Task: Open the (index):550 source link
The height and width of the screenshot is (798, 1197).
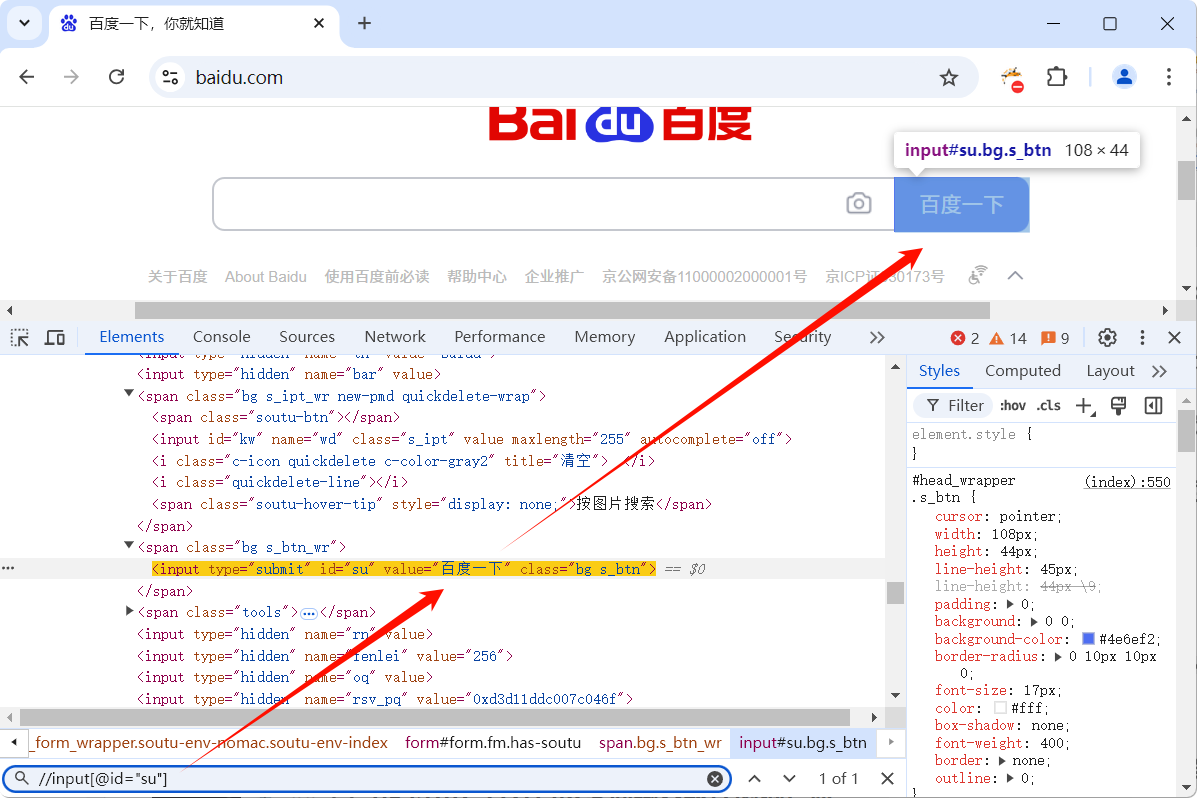Action: click(x=1127, y=482)
